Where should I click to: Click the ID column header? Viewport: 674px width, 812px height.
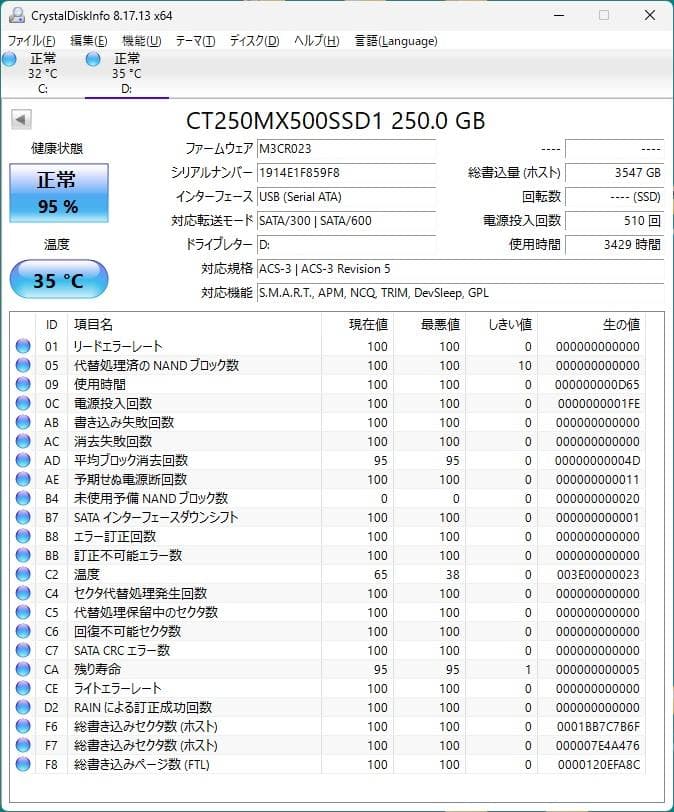(51, 325)
